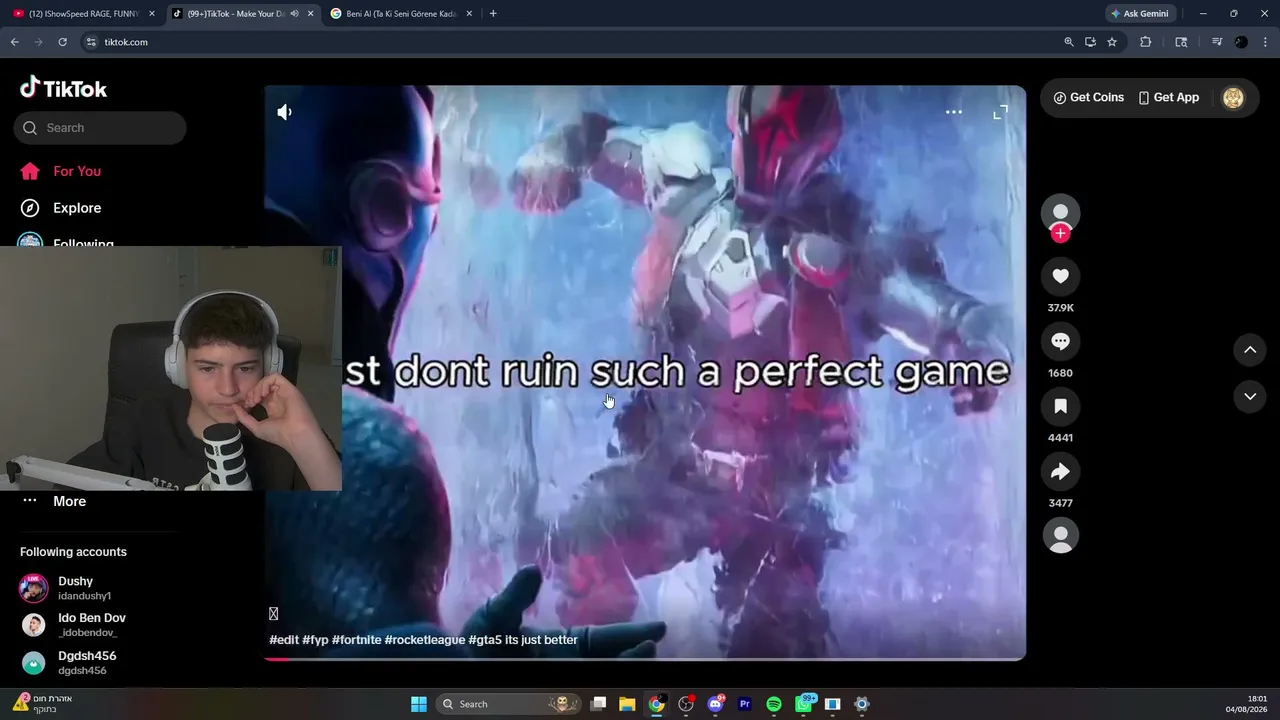Mute the TikTok tab via its audio icon
This screenshot has width=1280, height=720.
coord(294,14)
